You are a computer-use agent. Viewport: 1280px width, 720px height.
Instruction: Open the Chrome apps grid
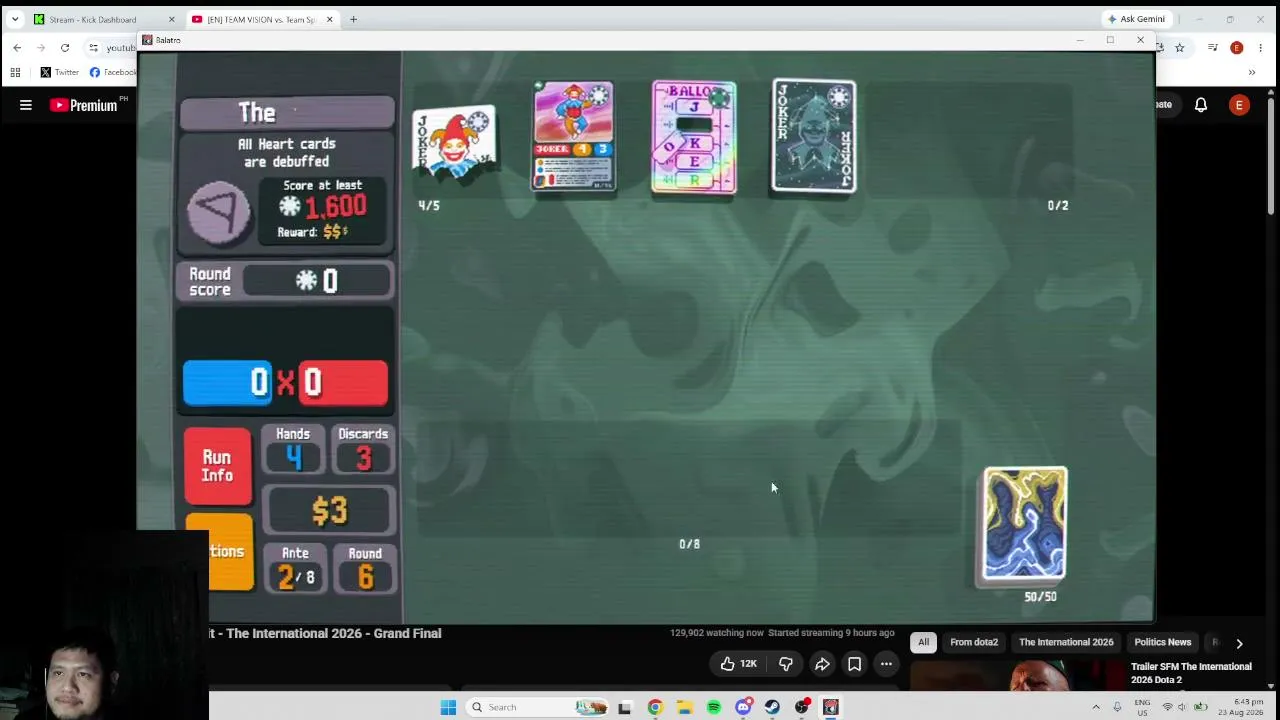point(15,72)
